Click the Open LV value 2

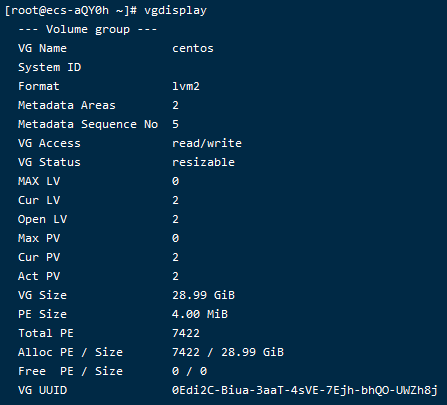click(x=175, y=219)
